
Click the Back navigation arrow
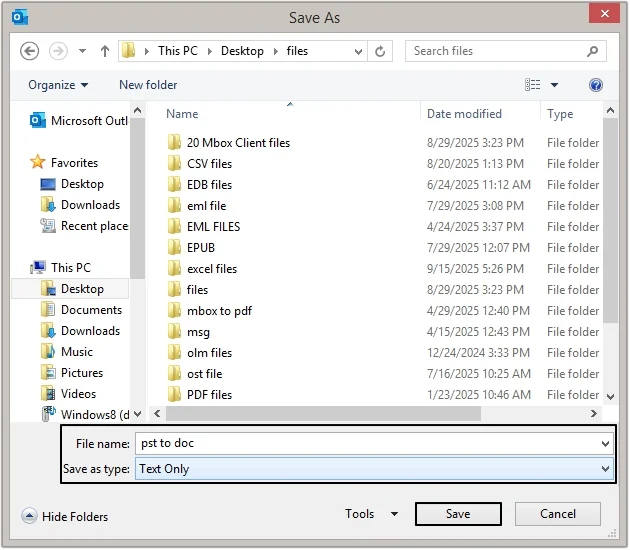[x=29, y=51]
